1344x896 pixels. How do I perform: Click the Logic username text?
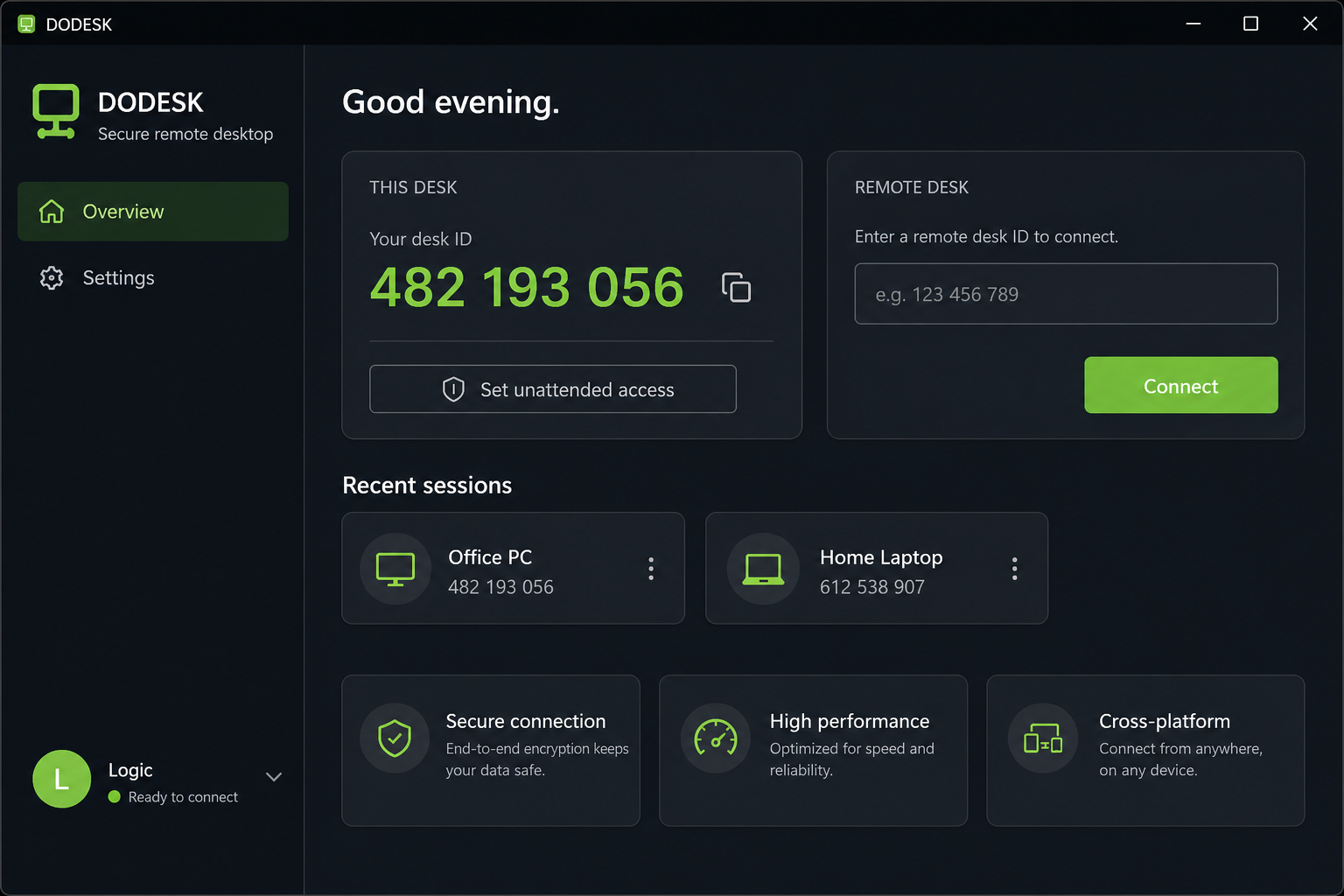[130, 770]
